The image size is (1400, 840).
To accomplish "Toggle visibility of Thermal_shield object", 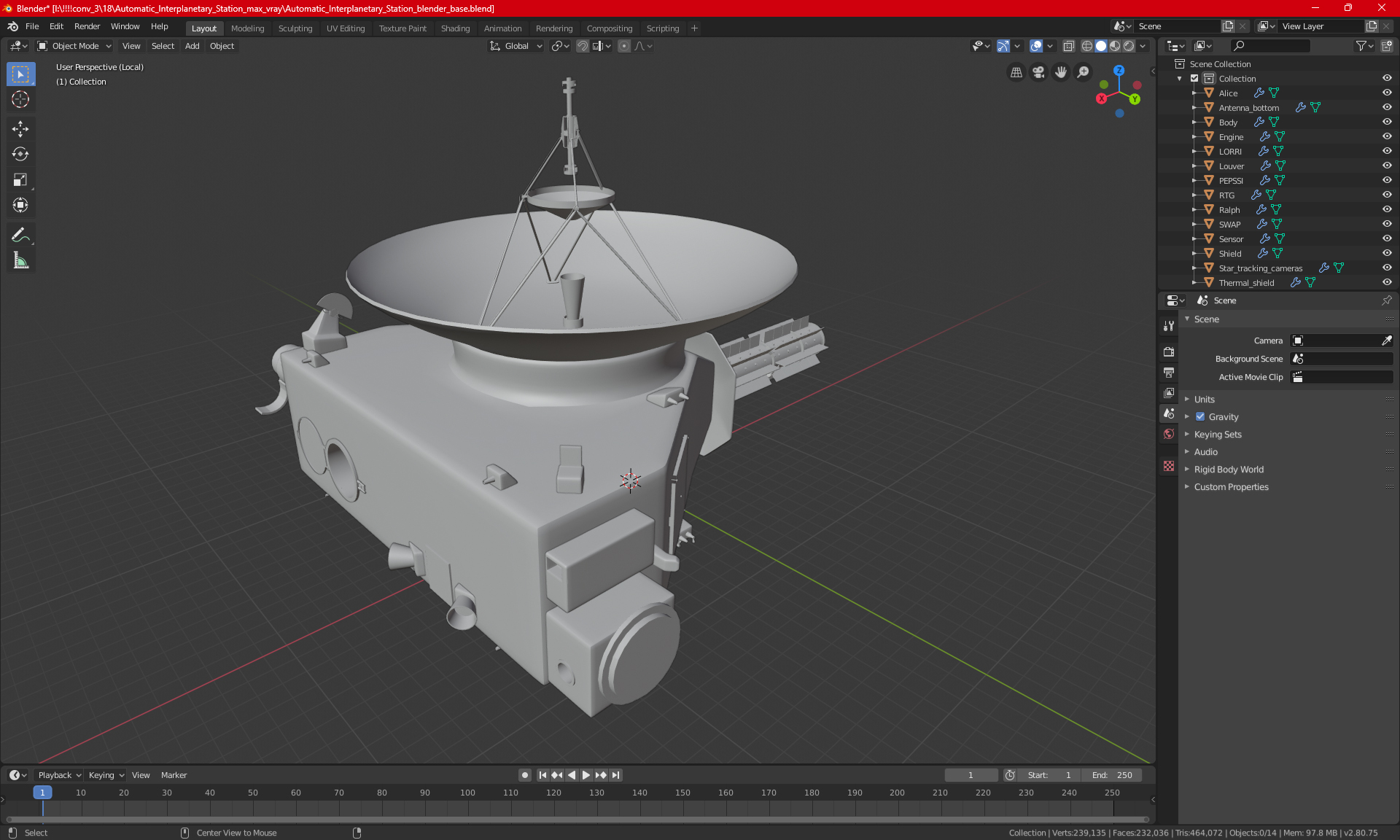I will [1386, 282].
